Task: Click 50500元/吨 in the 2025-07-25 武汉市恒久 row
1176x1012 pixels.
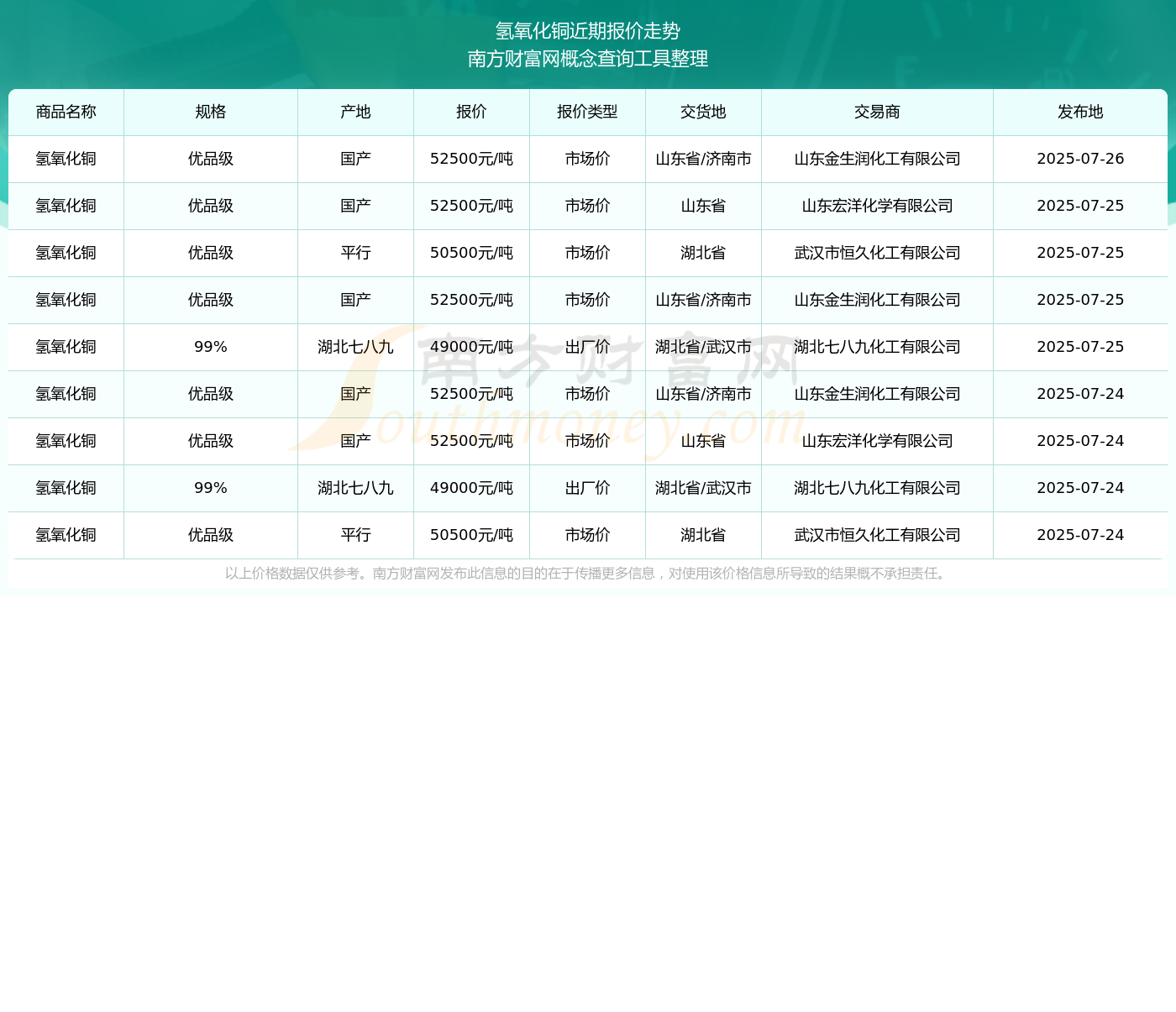Action: coord(472,253)
